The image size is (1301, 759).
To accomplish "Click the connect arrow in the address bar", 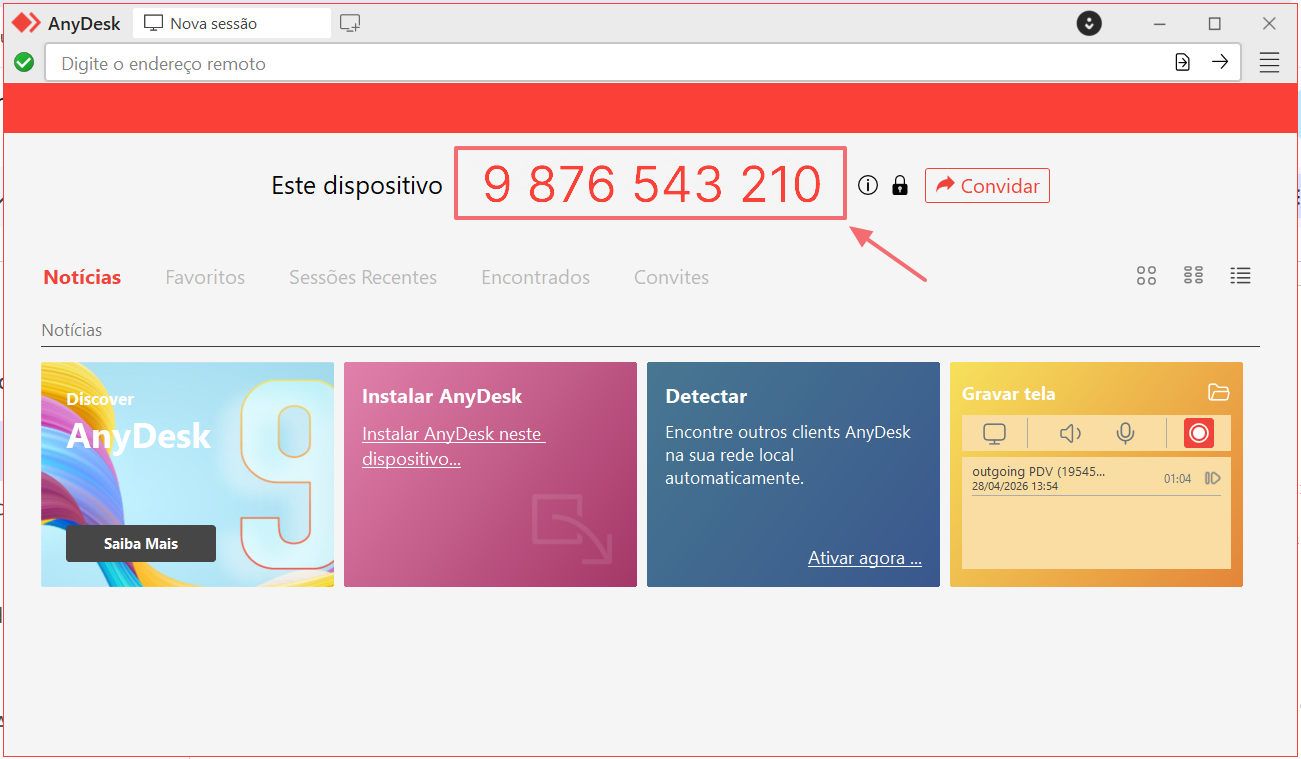I will [x=1220, y=62].
